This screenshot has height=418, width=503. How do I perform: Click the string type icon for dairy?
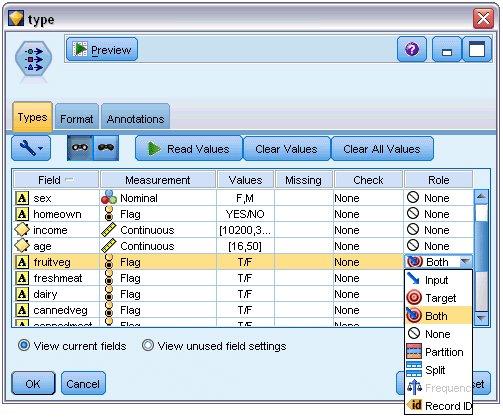pos(22,294)
